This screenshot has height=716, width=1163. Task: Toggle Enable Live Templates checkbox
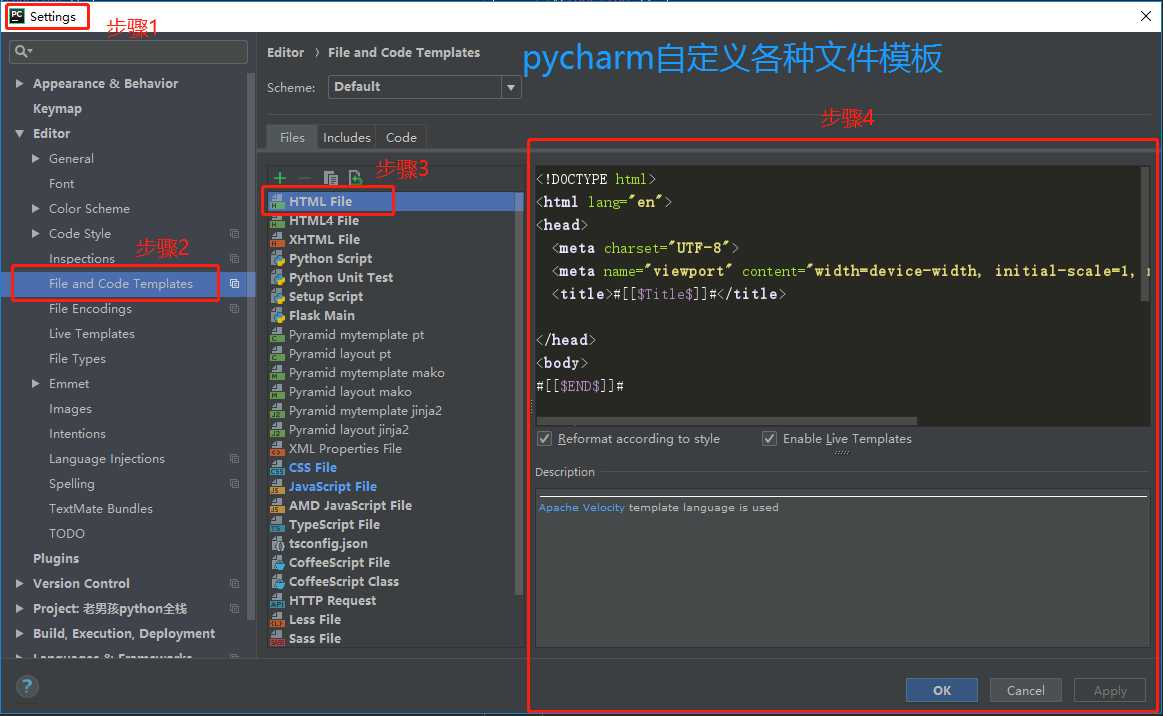click(769, 439)
